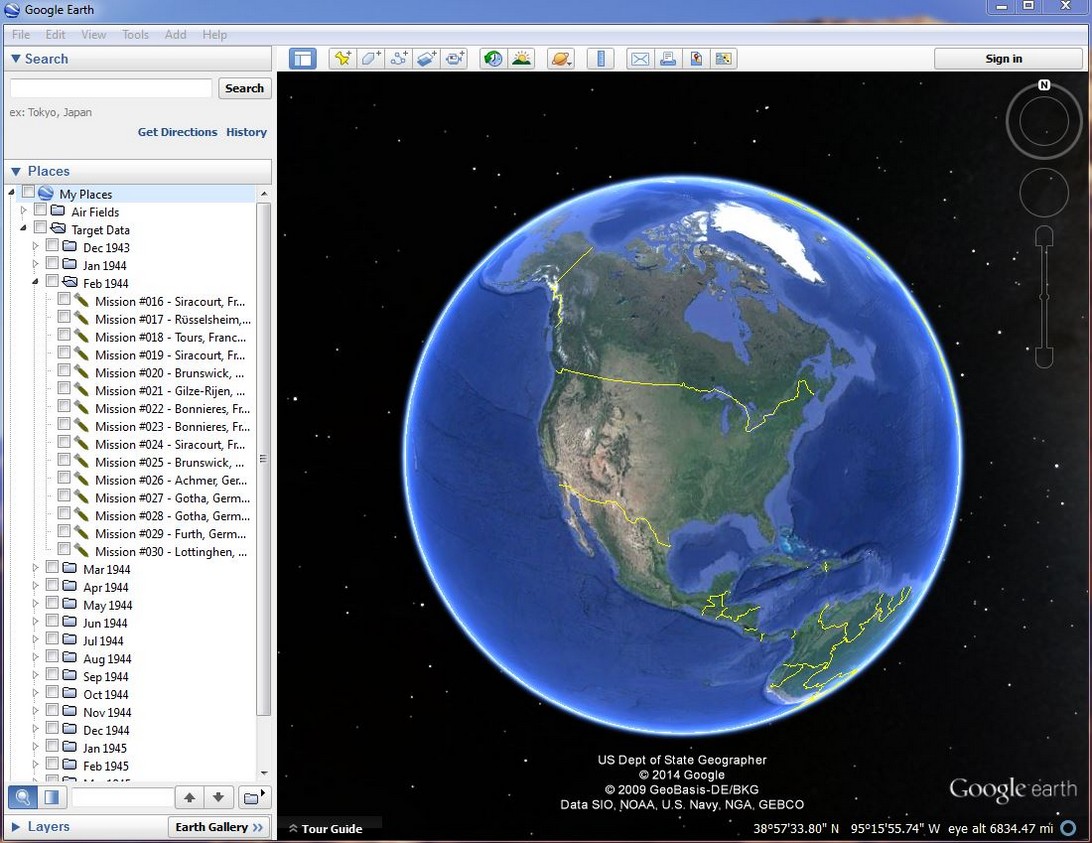Click the streaming status circle in status bar
1092x843 pixels.
pyautogui.click(x=1068, y=828)
